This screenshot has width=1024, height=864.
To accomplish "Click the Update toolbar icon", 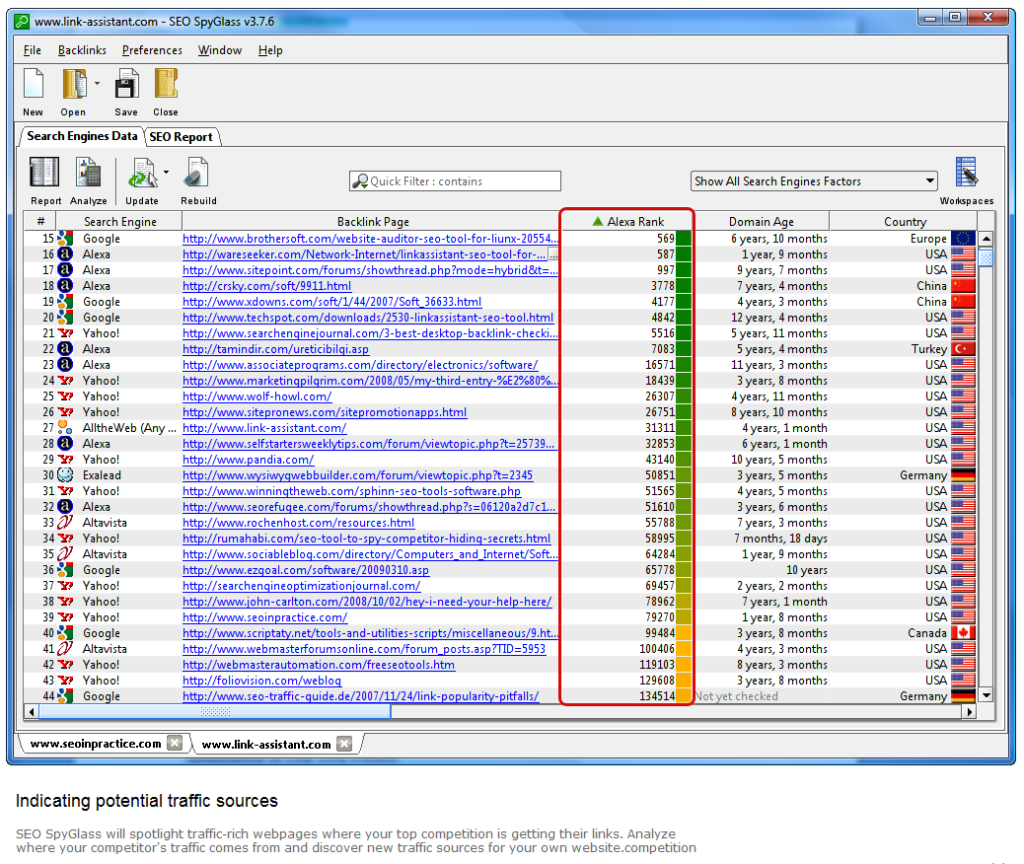I will pyautogui.click(x=142, y=173).
